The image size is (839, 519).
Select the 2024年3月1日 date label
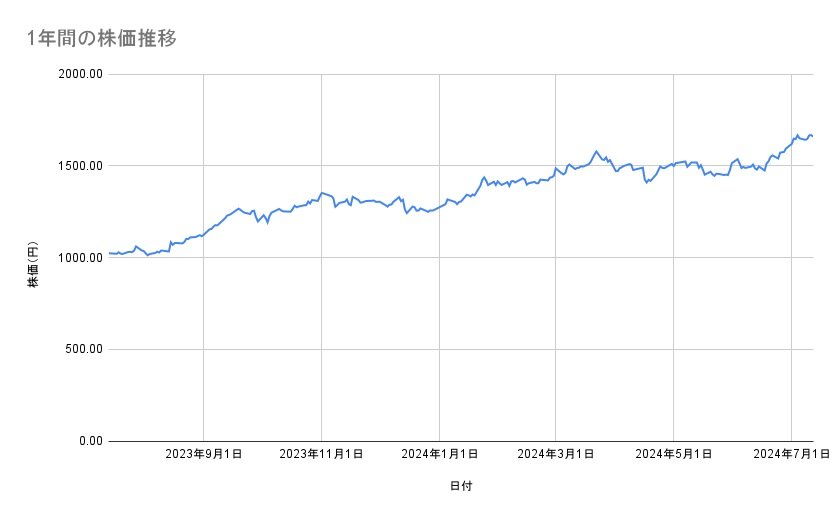click(x=557, y=455)
